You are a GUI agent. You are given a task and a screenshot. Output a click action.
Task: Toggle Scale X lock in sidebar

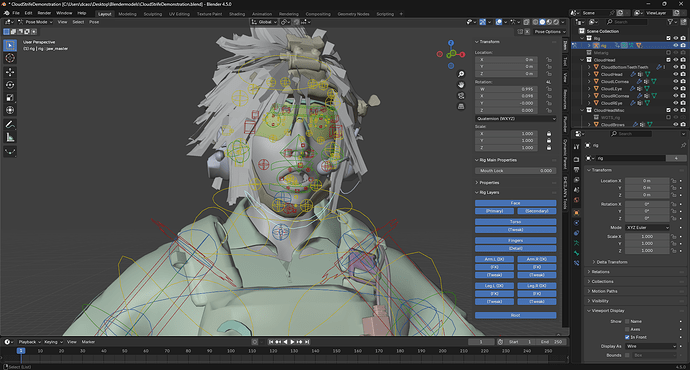click(549, 134)
